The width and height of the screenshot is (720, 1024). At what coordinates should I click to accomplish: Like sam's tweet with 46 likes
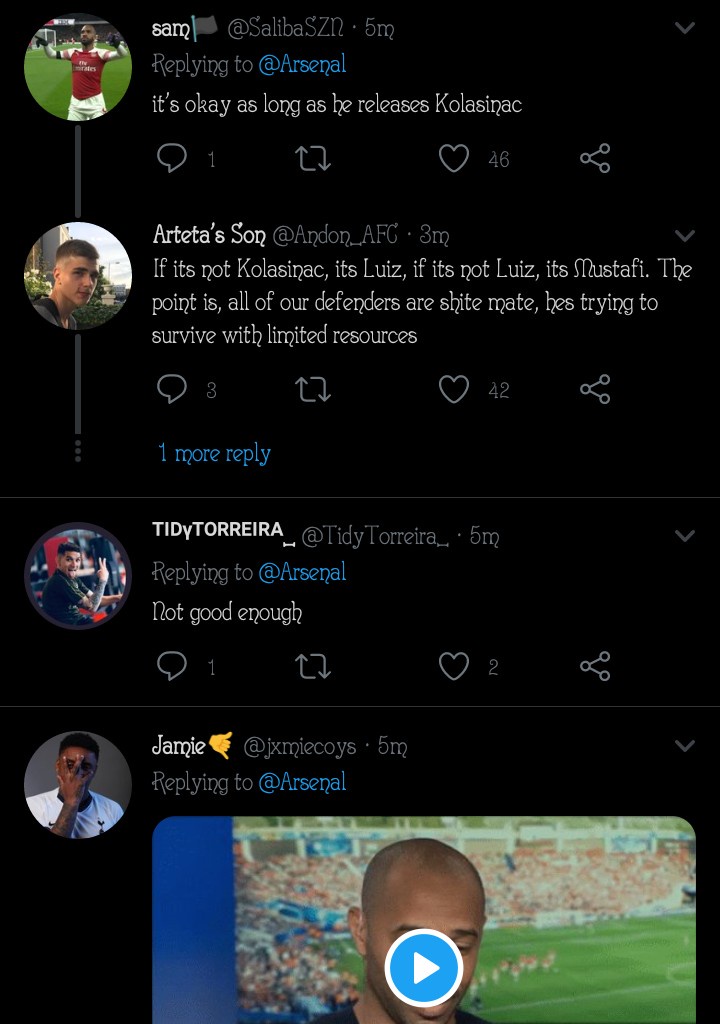coord(453,158)
